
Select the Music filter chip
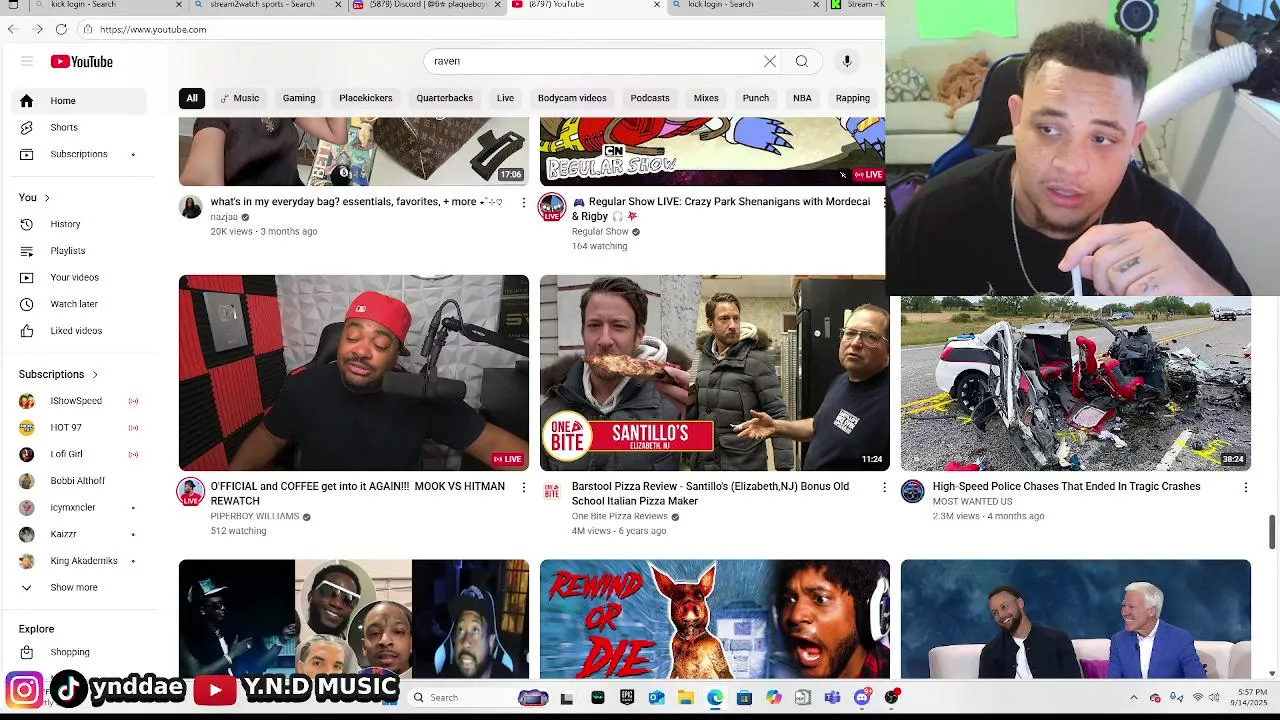tap(240, 98)
